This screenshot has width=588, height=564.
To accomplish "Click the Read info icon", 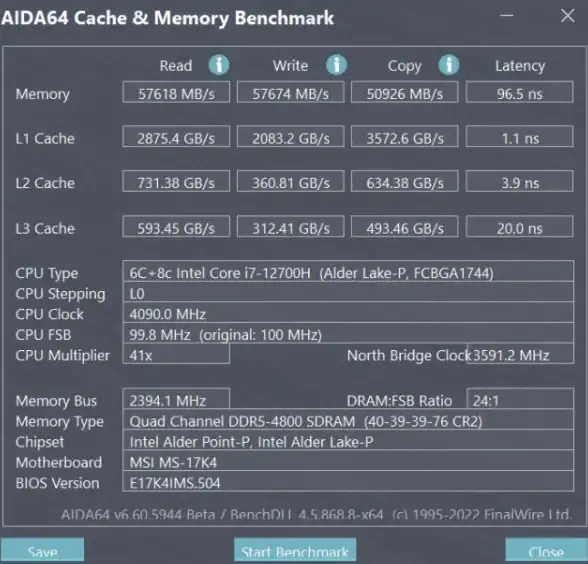I will click(219, 65).
